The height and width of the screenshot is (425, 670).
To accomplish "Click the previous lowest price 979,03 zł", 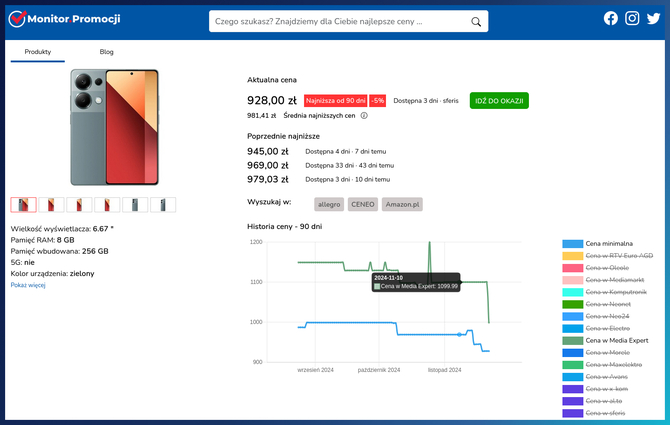I will pyautogui.click(x=268, y=179).
